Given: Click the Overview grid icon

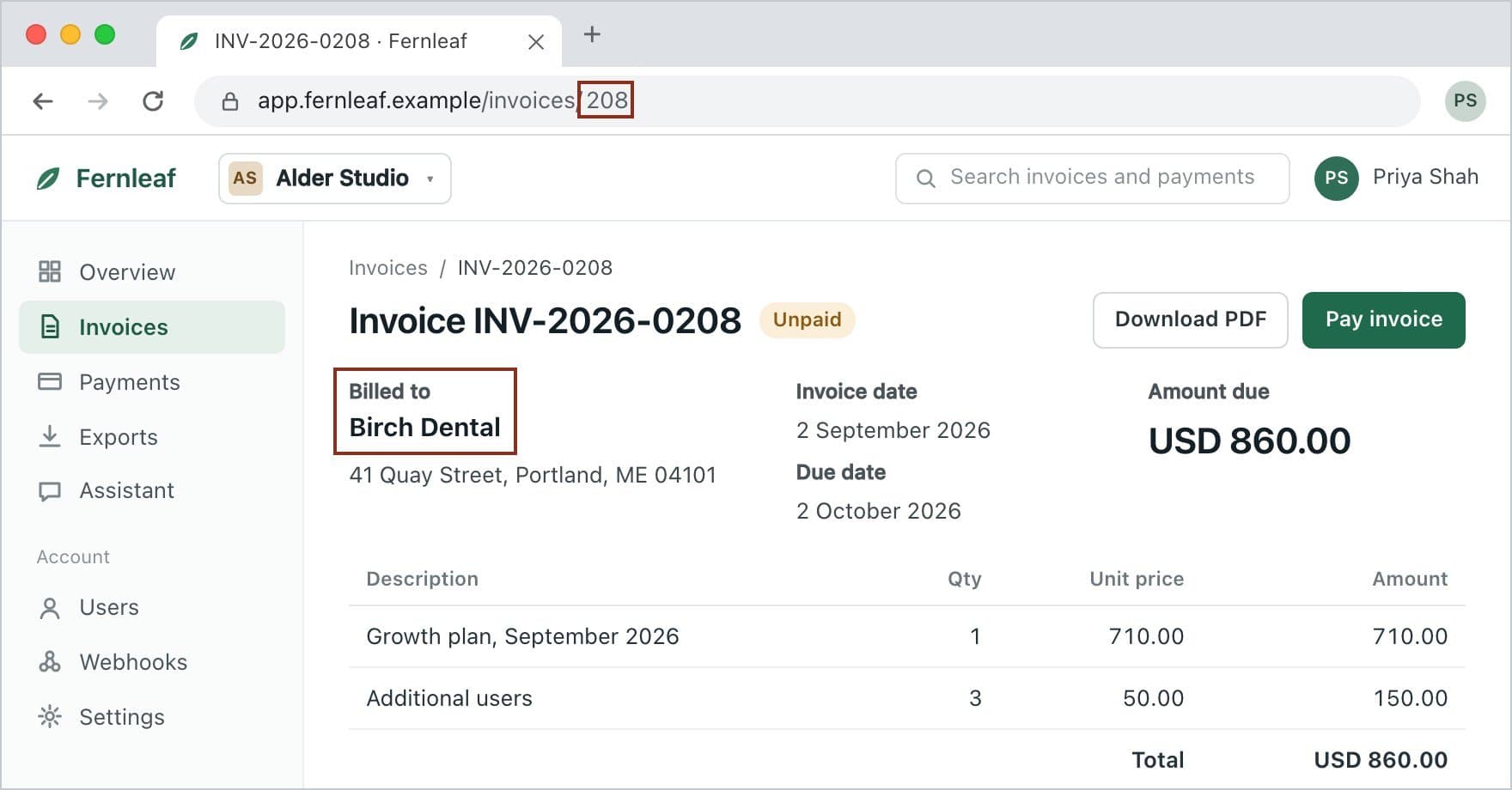Looking at the screenshot, I should (50, 271).
